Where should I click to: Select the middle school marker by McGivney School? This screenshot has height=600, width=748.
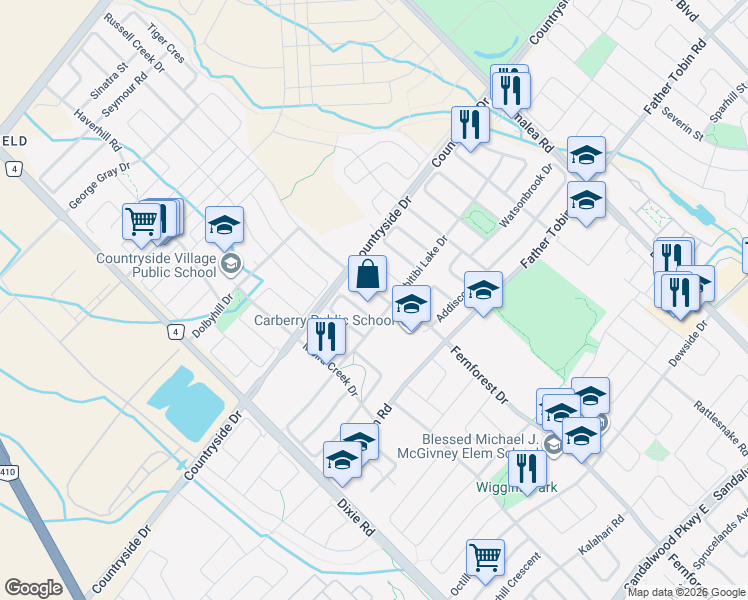pos(561,411)
